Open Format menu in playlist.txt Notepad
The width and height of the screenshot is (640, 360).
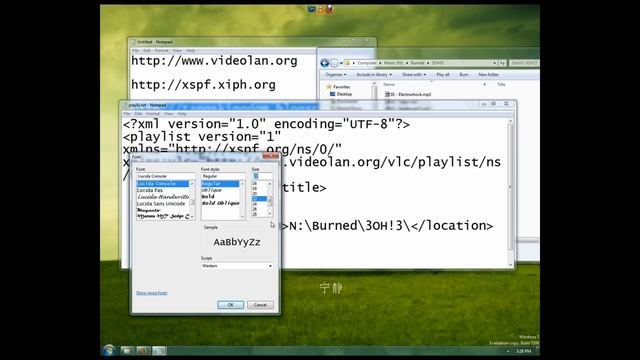pos(153,114)
